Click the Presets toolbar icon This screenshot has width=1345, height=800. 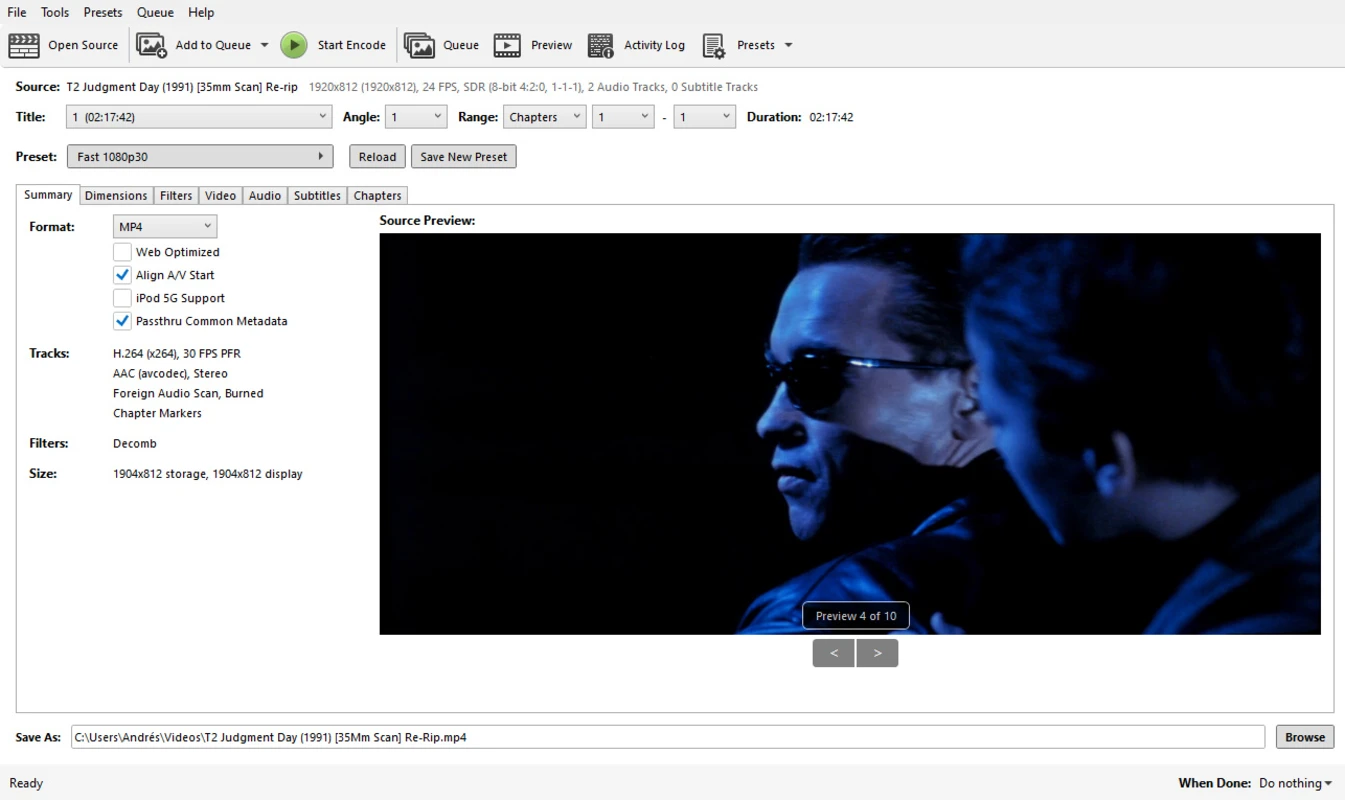coord(713,45)
